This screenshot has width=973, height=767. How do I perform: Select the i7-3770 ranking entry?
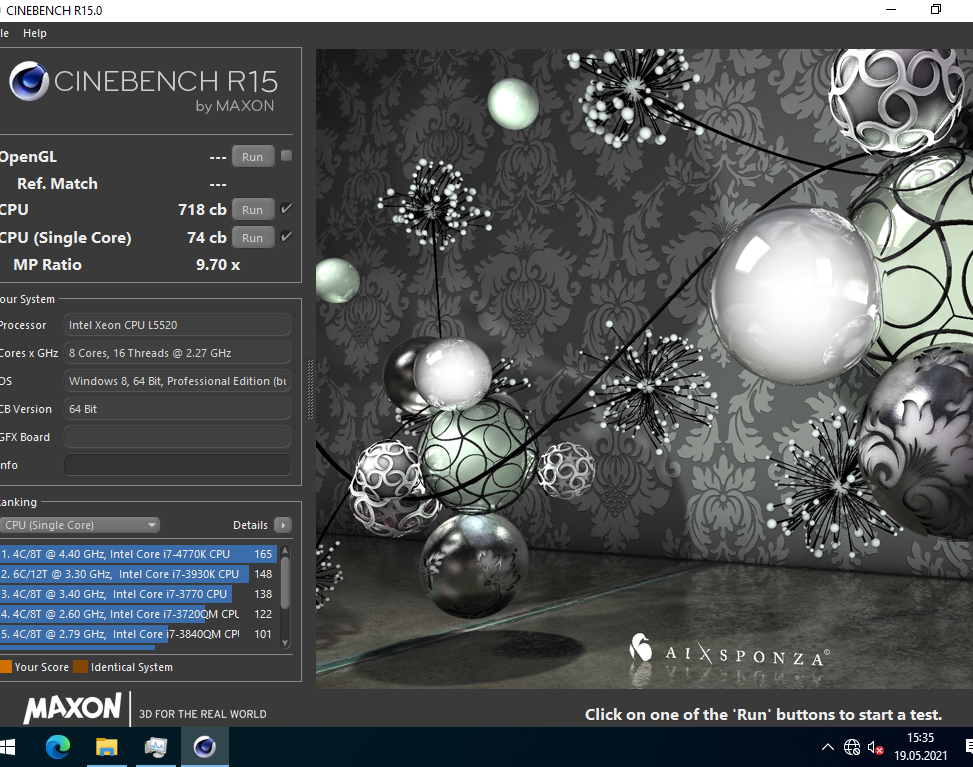tap(138, 594)
